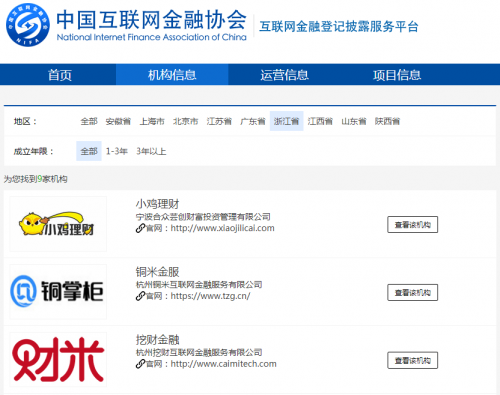The height and width of the screenshot is (395, 500).
Task: Filter region by 山东省
Action: point(354,121)
